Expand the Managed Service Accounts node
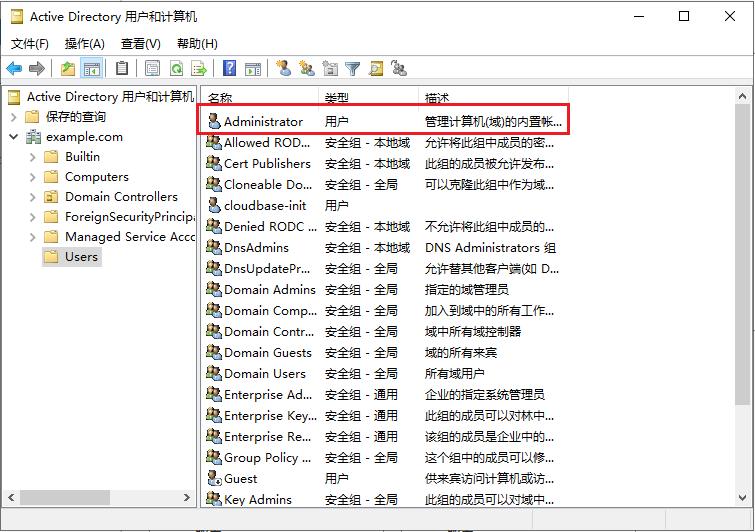755x532 pixels. coord(32,237)
